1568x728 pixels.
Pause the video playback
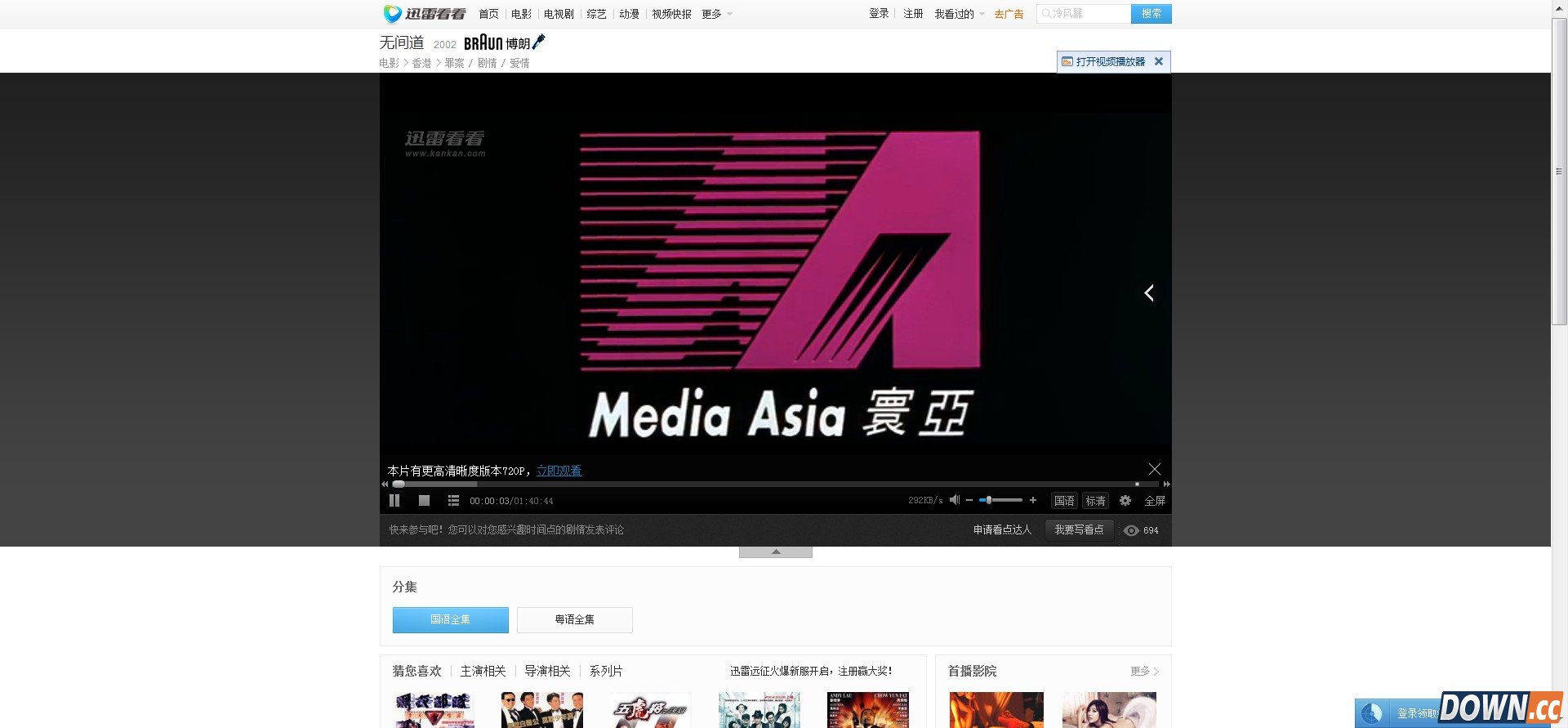394,501
